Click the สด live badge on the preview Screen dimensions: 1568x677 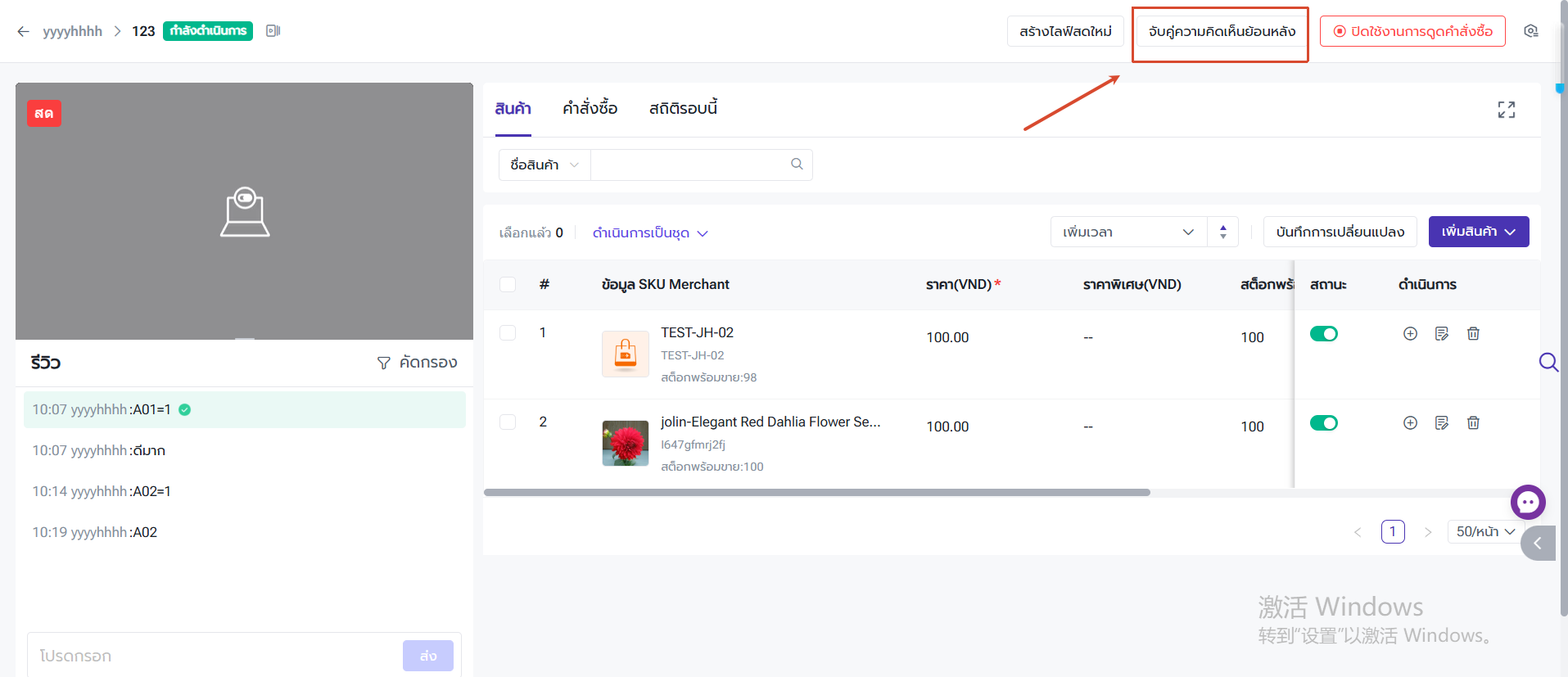pyautogui.click(x=44, y=113)
